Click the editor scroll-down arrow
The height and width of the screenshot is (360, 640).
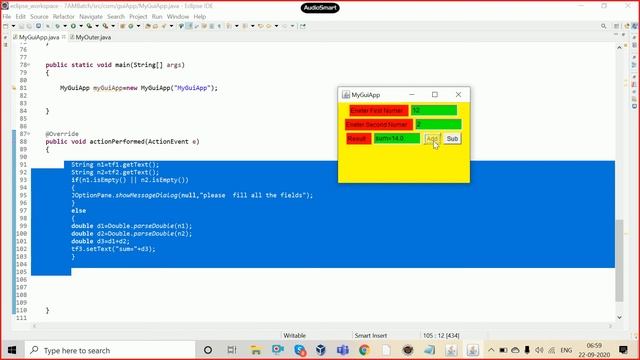(x=619, y=317)
